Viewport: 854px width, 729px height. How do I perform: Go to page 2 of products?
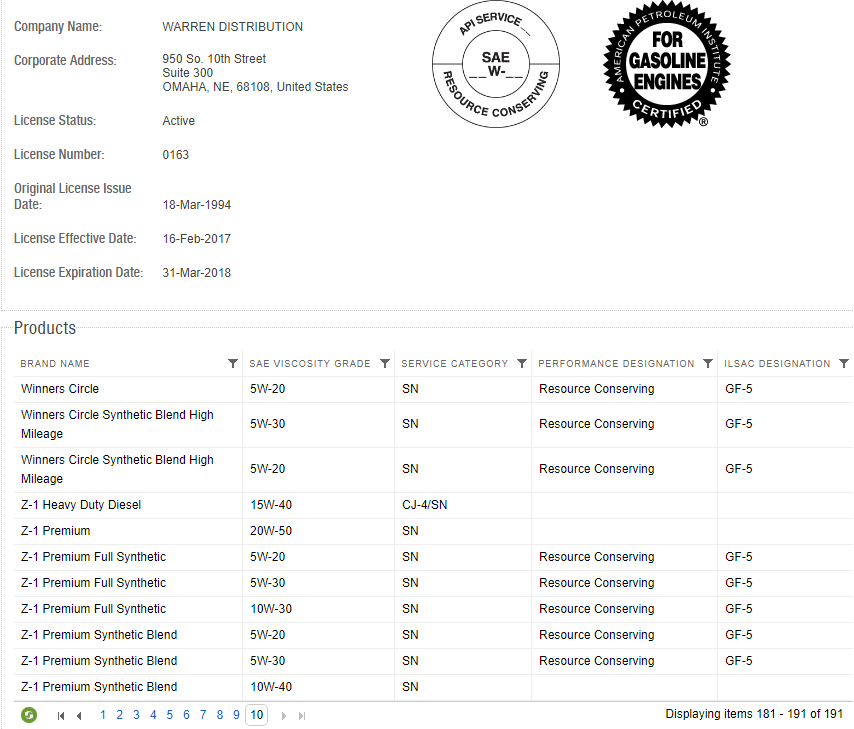(x=120, y=715)
